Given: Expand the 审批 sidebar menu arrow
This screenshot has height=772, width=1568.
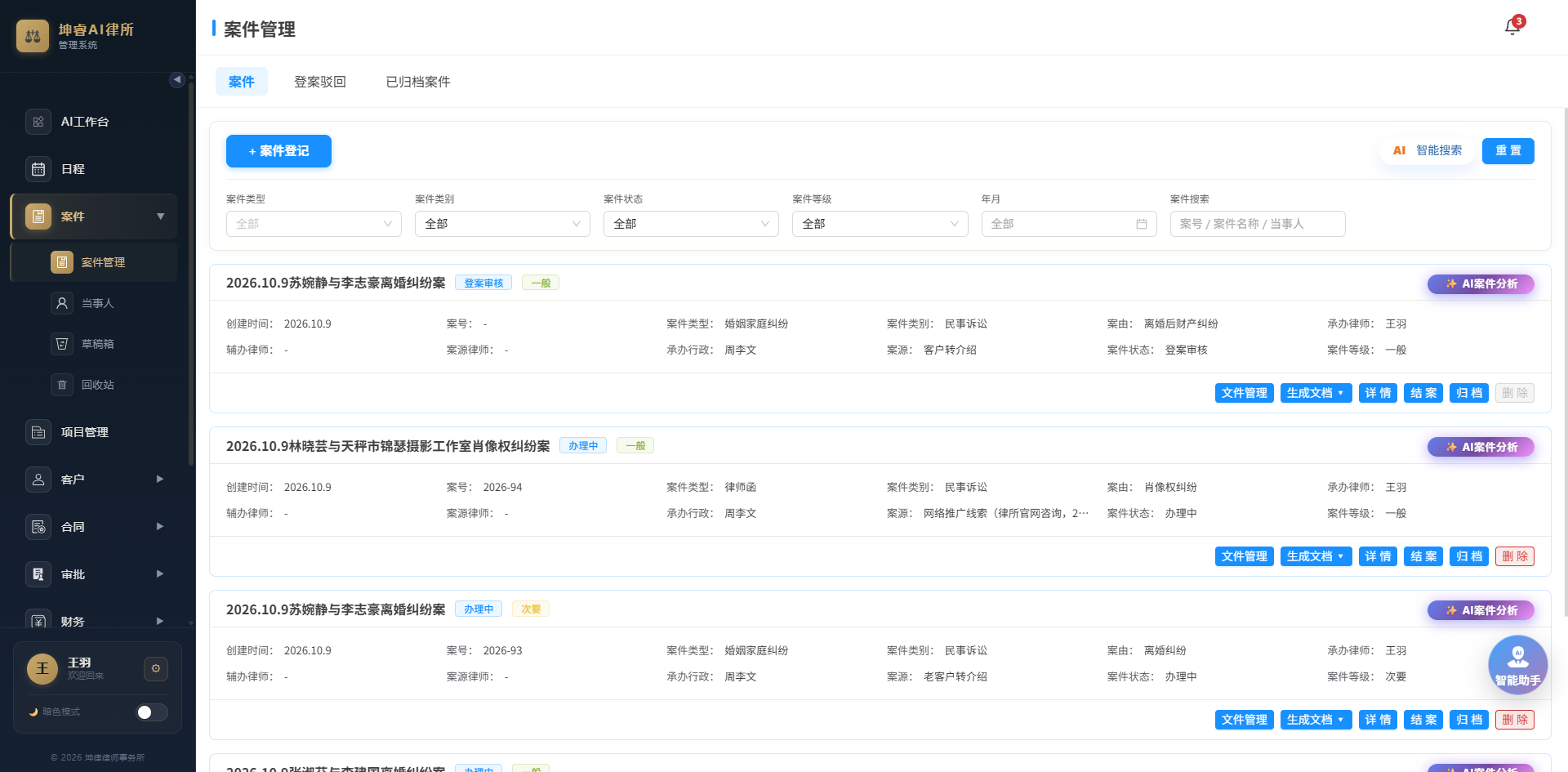Looking at the screenshot, I should coord(160,574).
